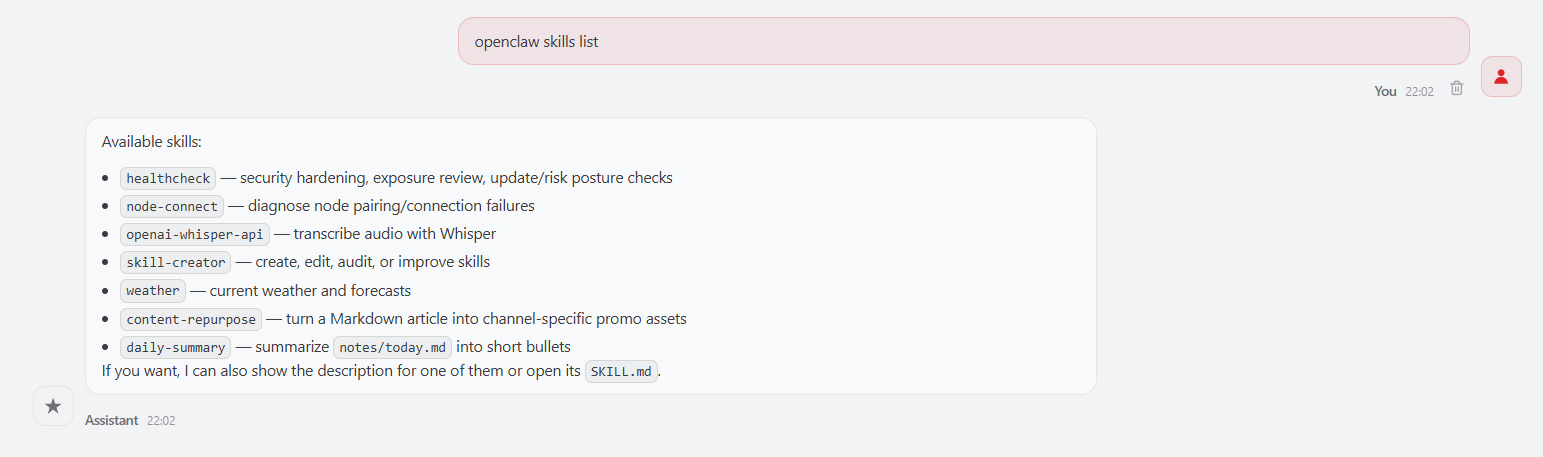Click the weather code tag
Screen dimensions: 1543x457
tap(153, 291)
